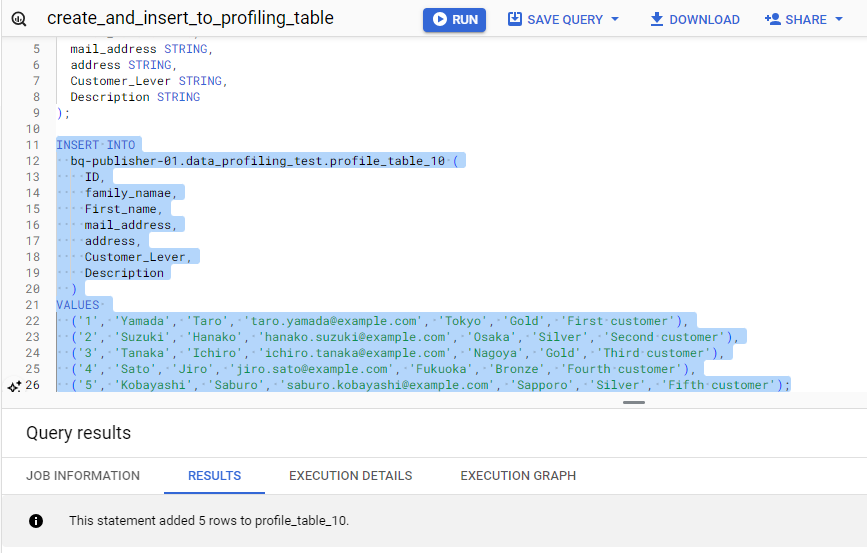The height and width of the screenshot is (553, 867).
Task: Click table name bq-publisher-01.data_profiling_test.profile_table_10
Action: click(258, 161)
